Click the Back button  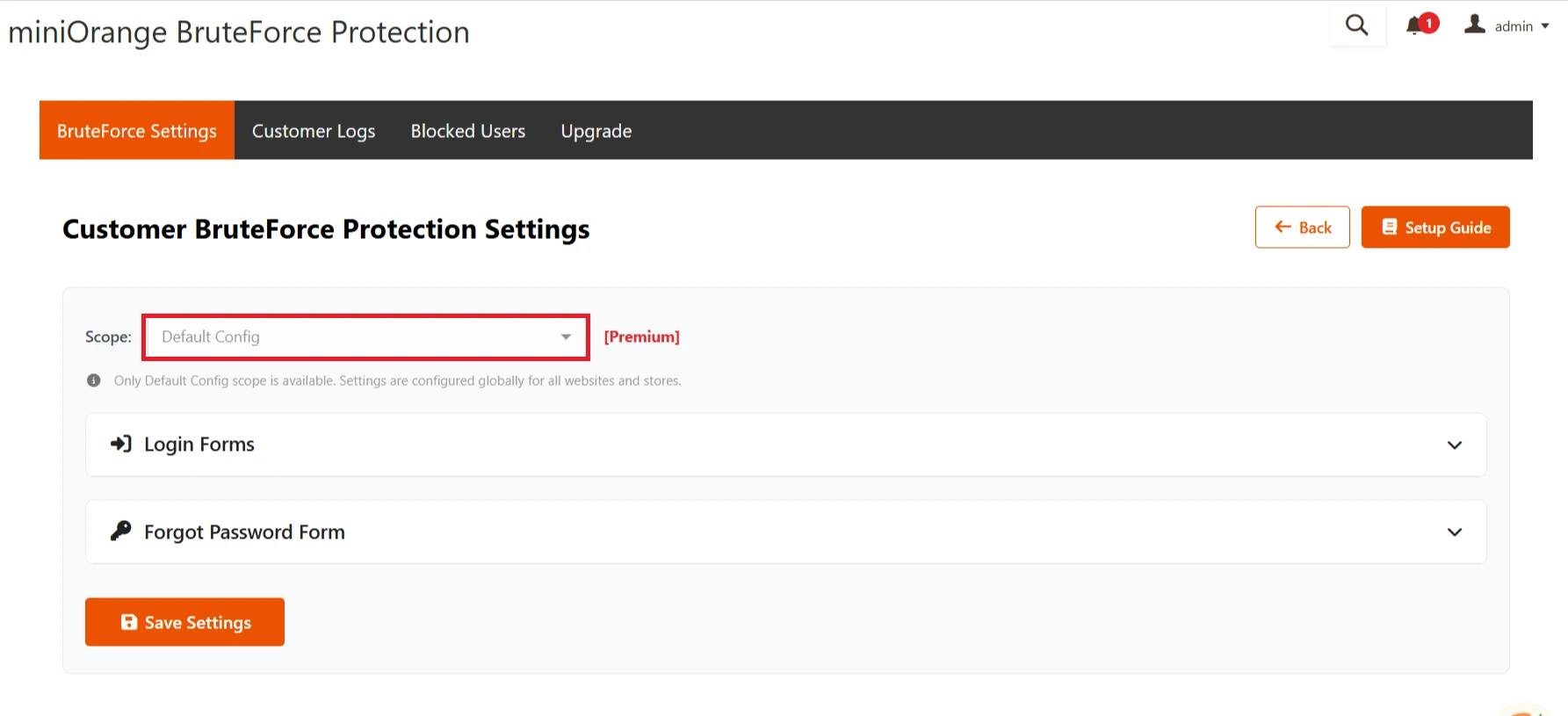click(1303, 228)
